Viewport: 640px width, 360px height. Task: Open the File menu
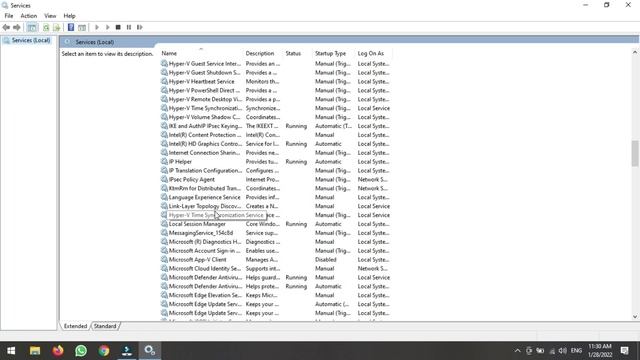(9, 16)
